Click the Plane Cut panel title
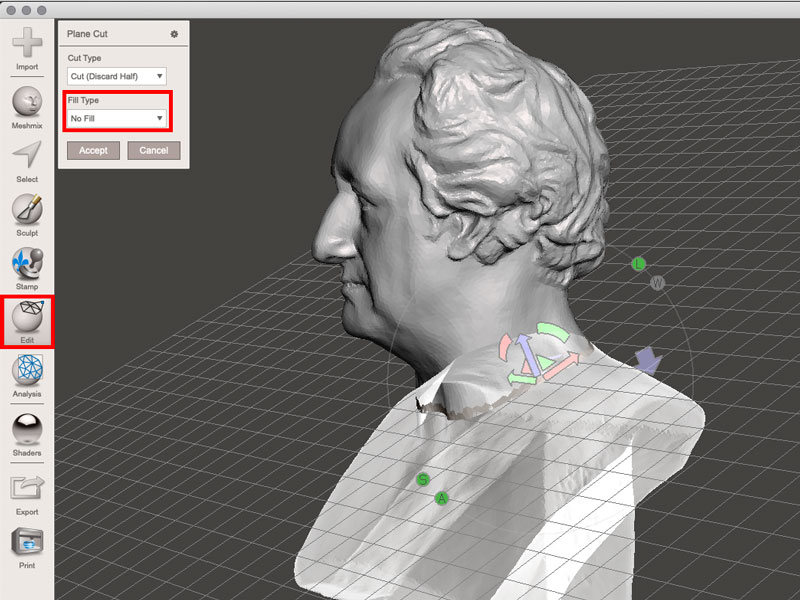The height and width of the screenshot is (600, 800). (x=87, y=34)
